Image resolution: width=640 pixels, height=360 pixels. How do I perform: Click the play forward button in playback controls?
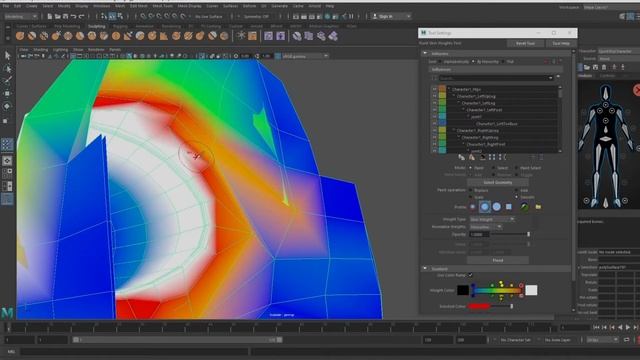click(628, 327)
